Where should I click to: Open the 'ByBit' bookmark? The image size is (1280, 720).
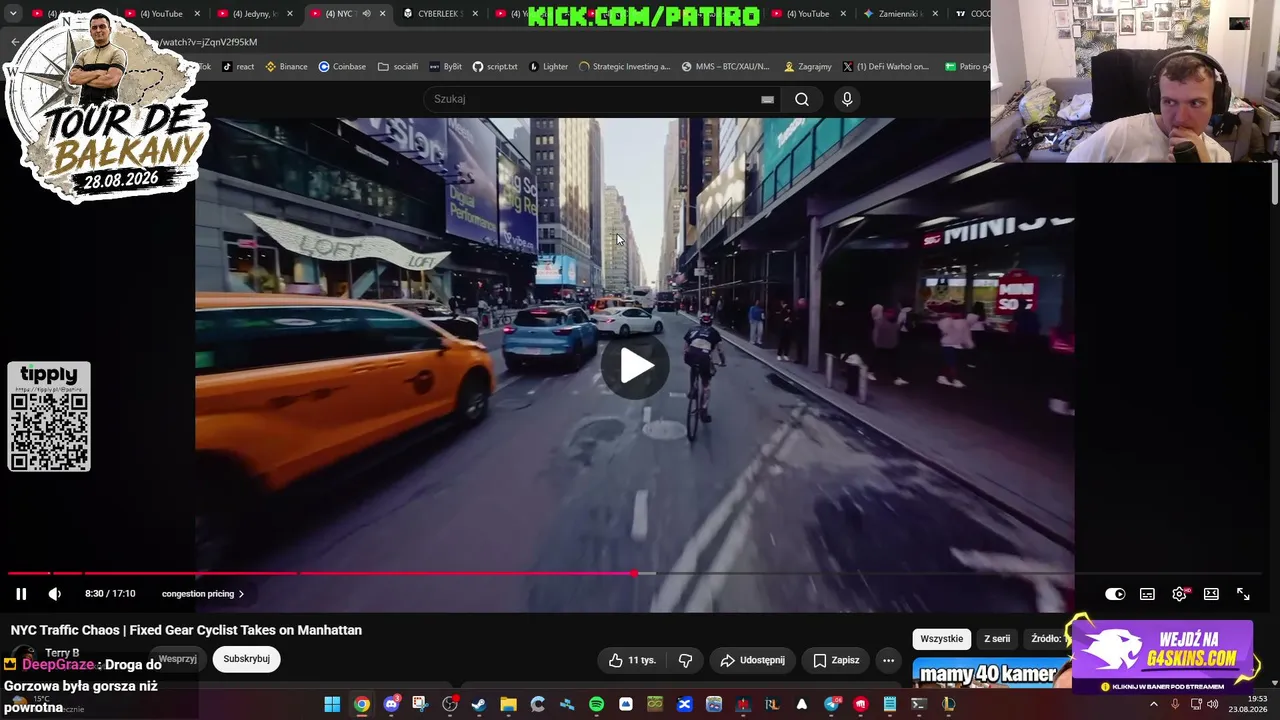pyautogui.click(x=445, y=67)
